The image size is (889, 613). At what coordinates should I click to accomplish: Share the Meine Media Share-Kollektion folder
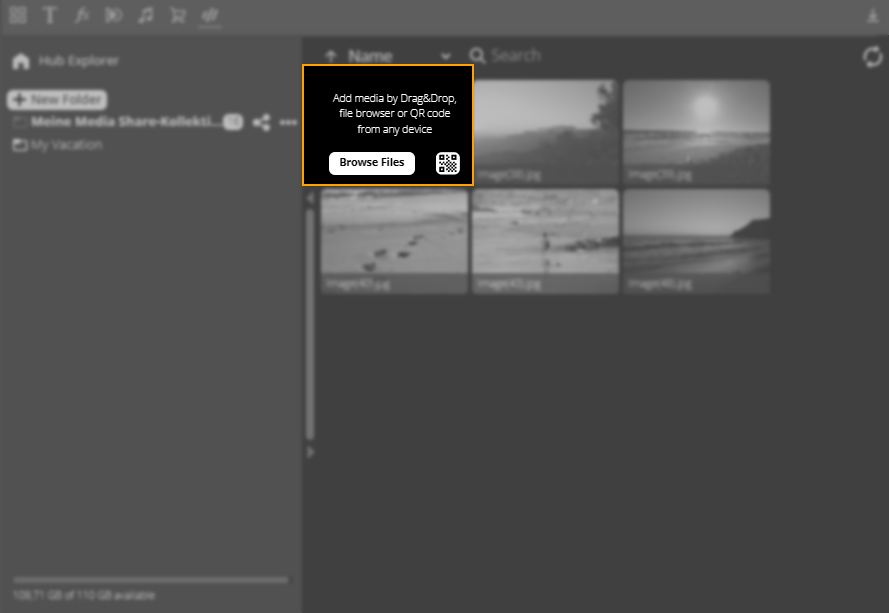pyautogui.click(x=261, y=122)
